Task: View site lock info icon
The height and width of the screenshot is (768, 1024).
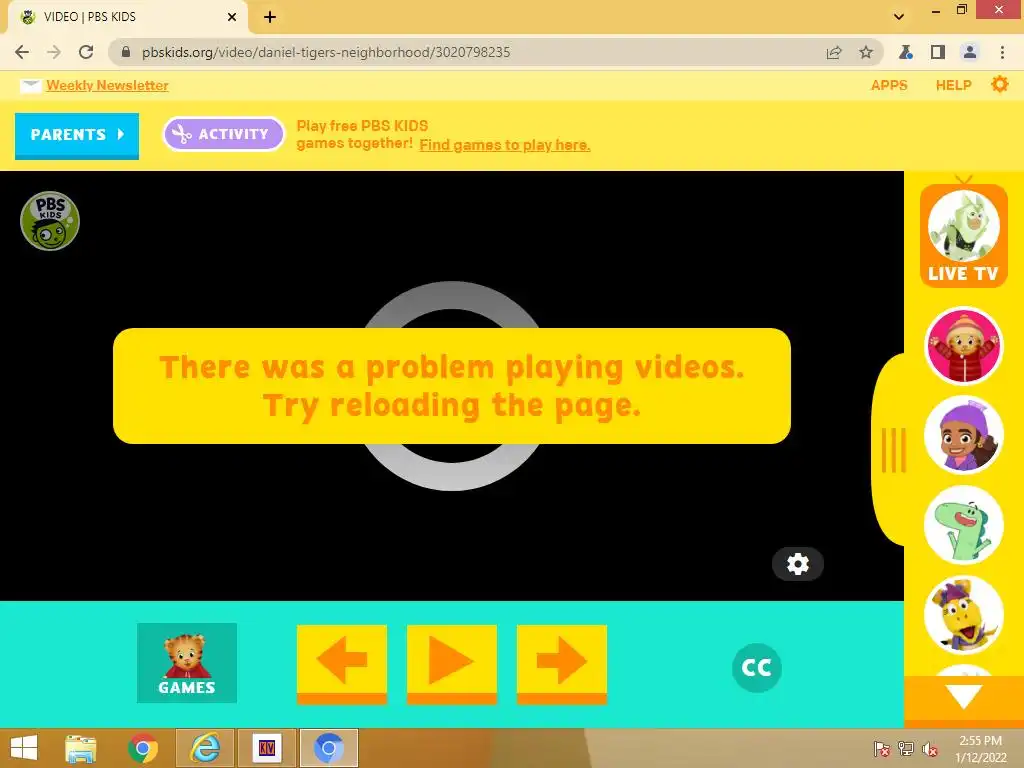Action: click(x=126, y=52)
